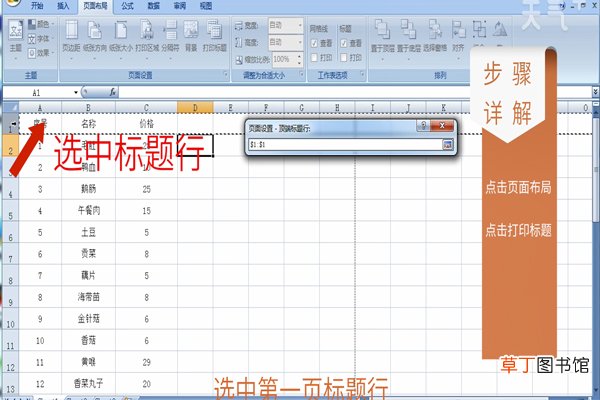This screenshot has width=600, height=400.
Task: Click the 午餐肉 cell
Action: click(88, 210)
